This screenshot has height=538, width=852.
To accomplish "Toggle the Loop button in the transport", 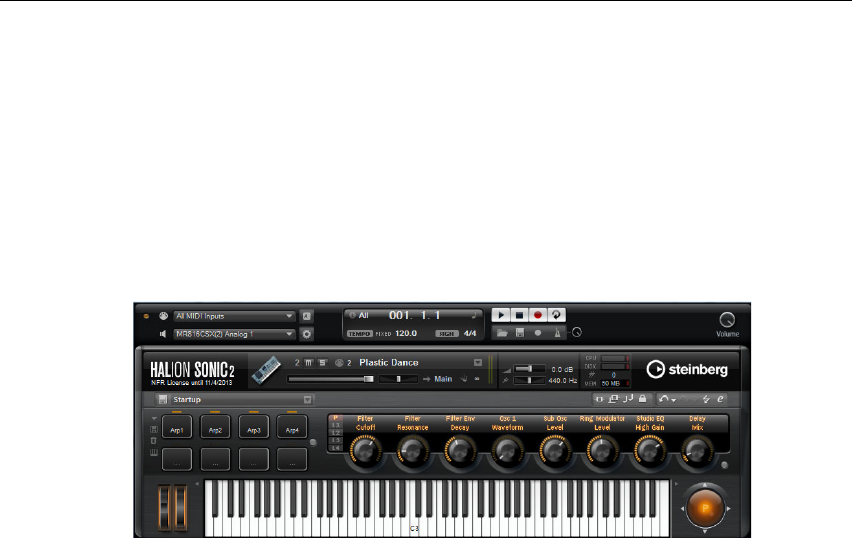I will pos(556,315).
